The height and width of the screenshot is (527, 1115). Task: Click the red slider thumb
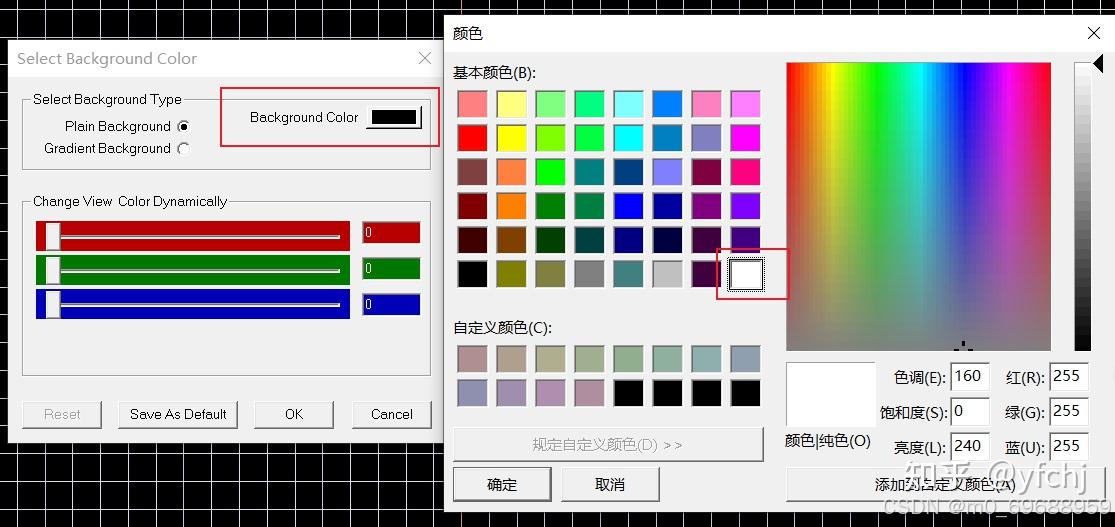53,236
